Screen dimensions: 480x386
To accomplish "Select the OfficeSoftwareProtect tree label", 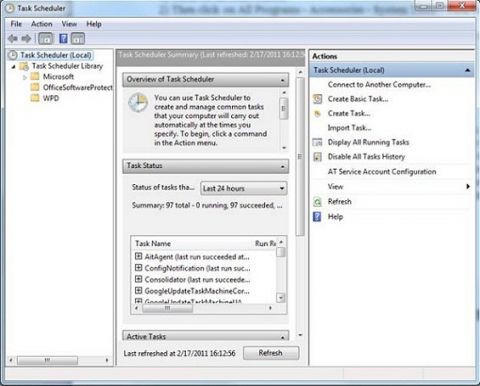I will coord(78,87).
